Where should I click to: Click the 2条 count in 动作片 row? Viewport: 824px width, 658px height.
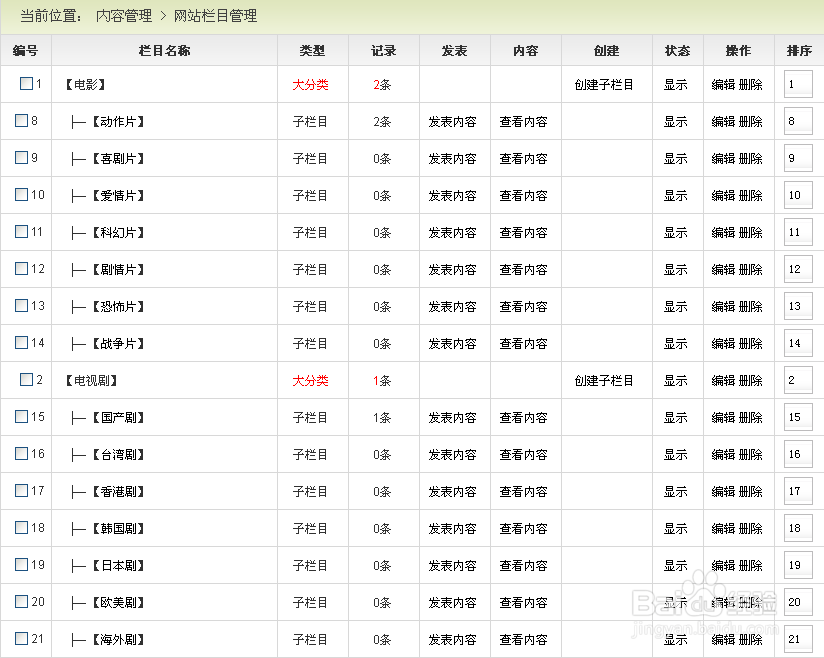coord(382,122)
